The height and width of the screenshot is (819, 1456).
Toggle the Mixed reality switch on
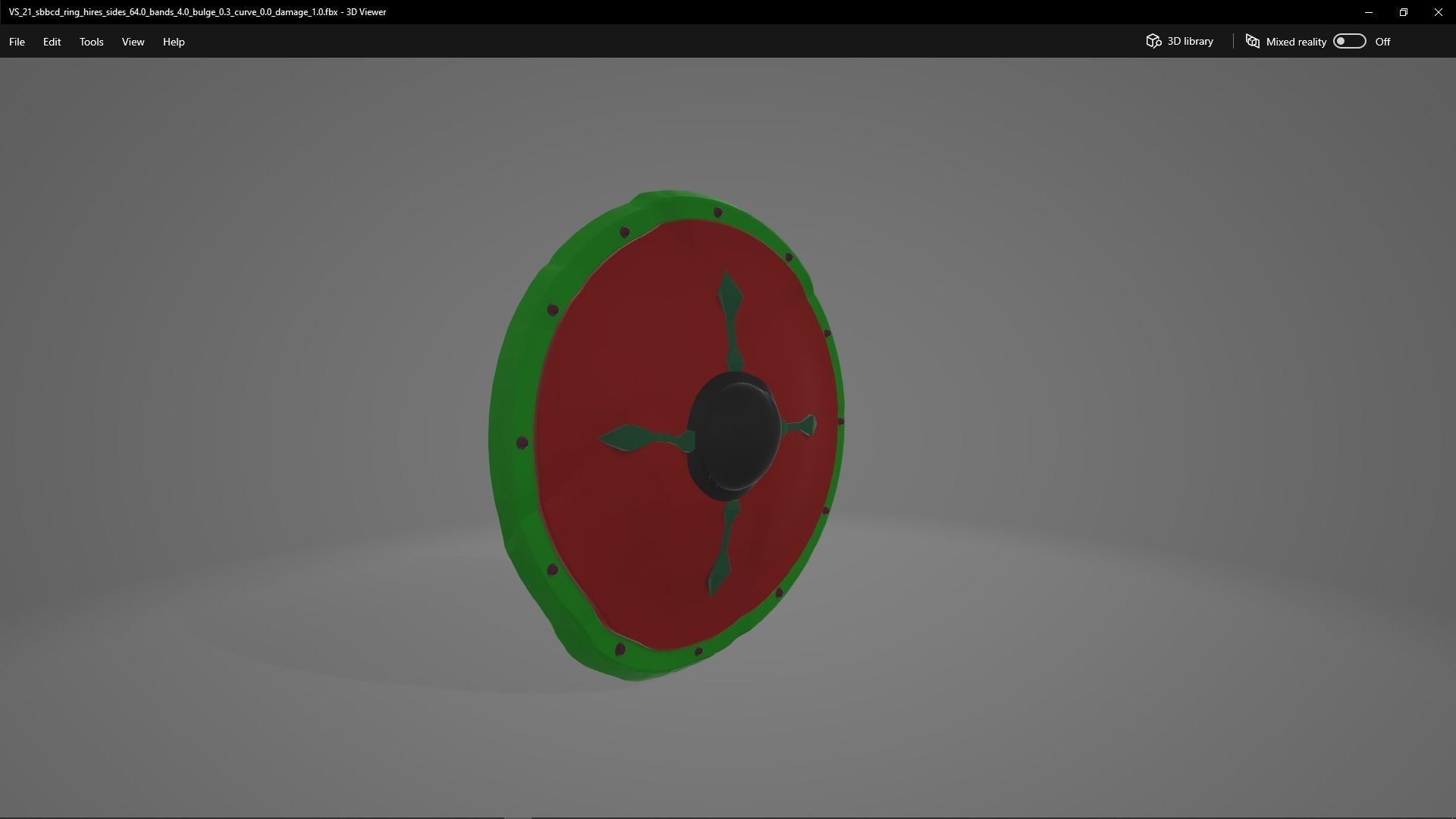1349,41
